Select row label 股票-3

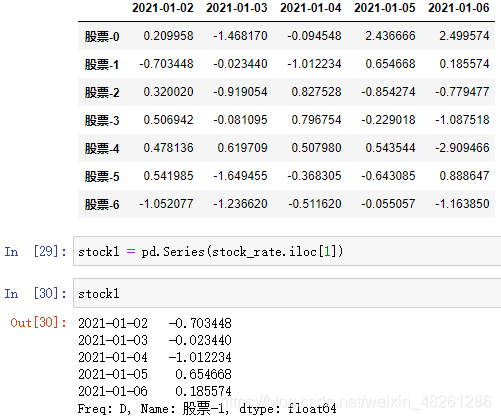tap(102, 120)
